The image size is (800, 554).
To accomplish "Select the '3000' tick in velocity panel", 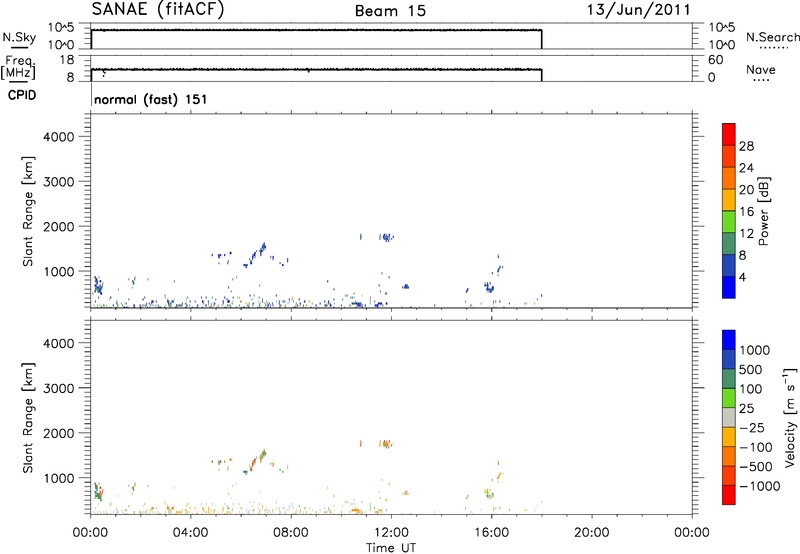I will pyautogui.click(x=59, y=388).
